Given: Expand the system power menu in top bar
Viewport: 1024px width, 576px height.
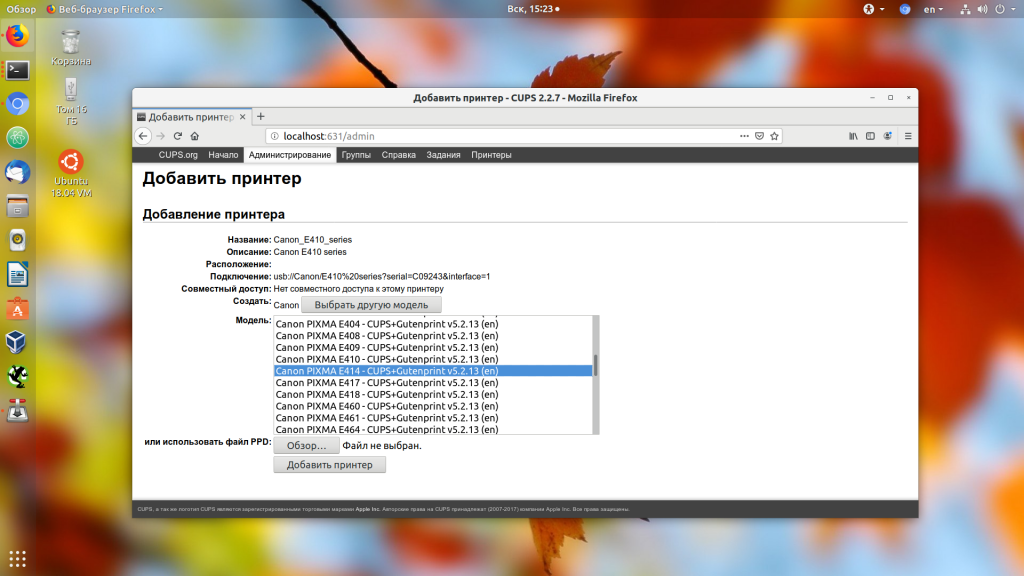Looking at the screenshot, I should 1004,9.
